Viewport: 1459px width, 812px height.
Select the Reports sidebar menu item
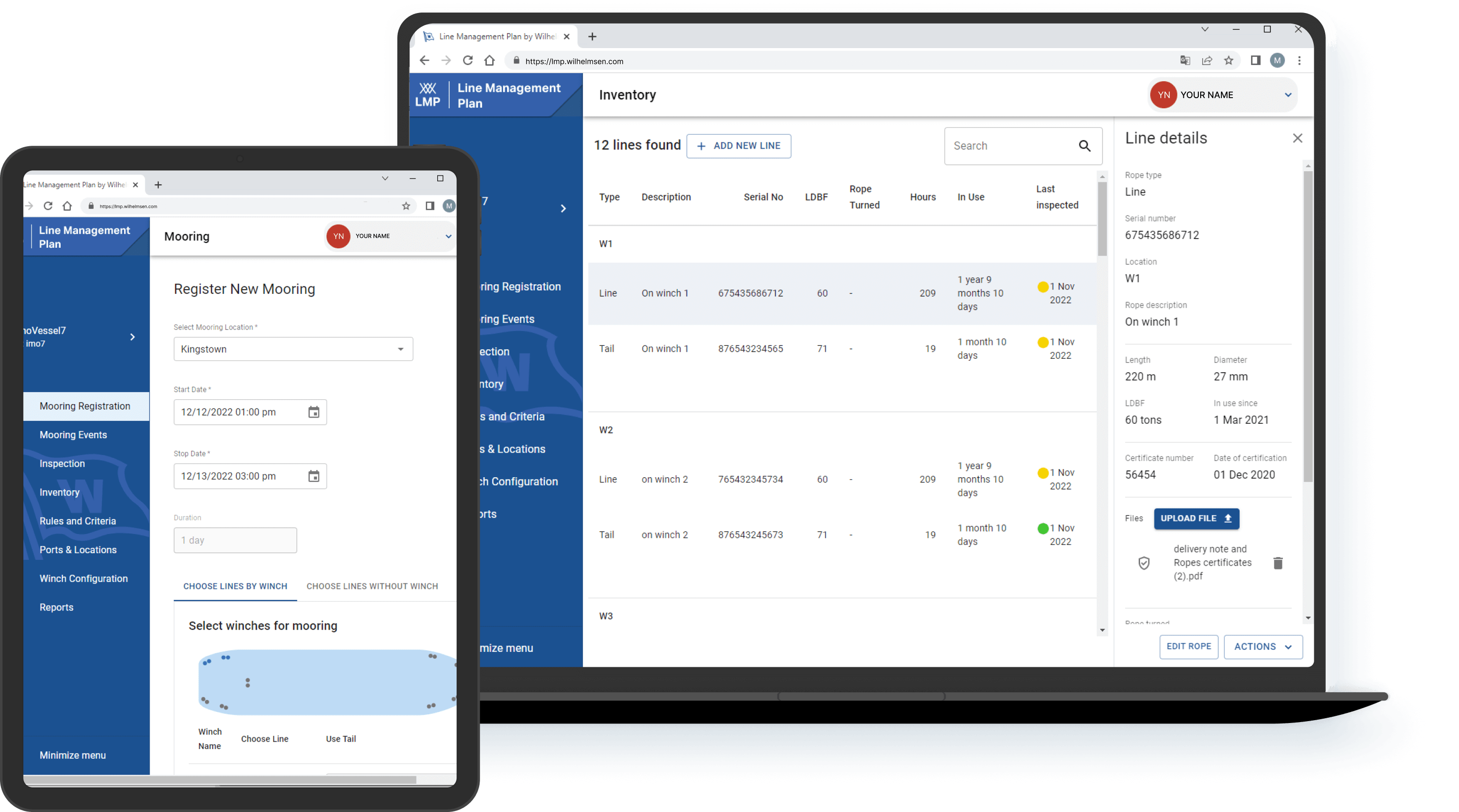tap(57, 606)
